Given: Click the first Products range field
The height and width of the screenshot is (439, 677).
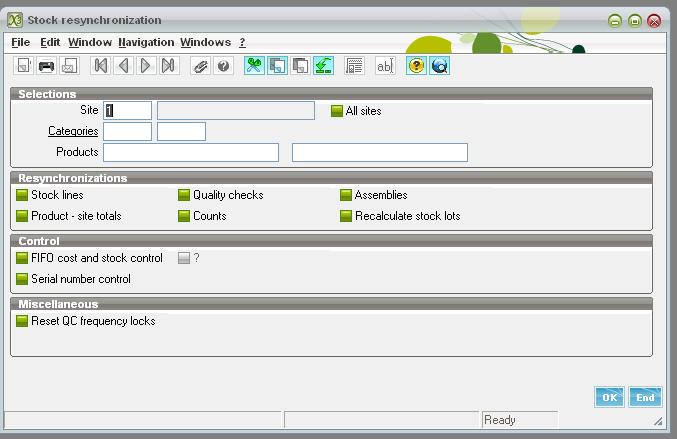Looking at the screenshot, I should point(191,153).
